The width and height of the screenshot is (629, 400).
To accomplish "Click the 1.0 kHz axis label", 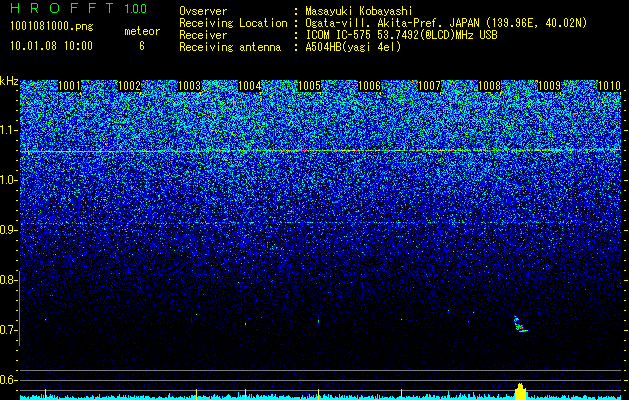I will (x=8, y=181).
